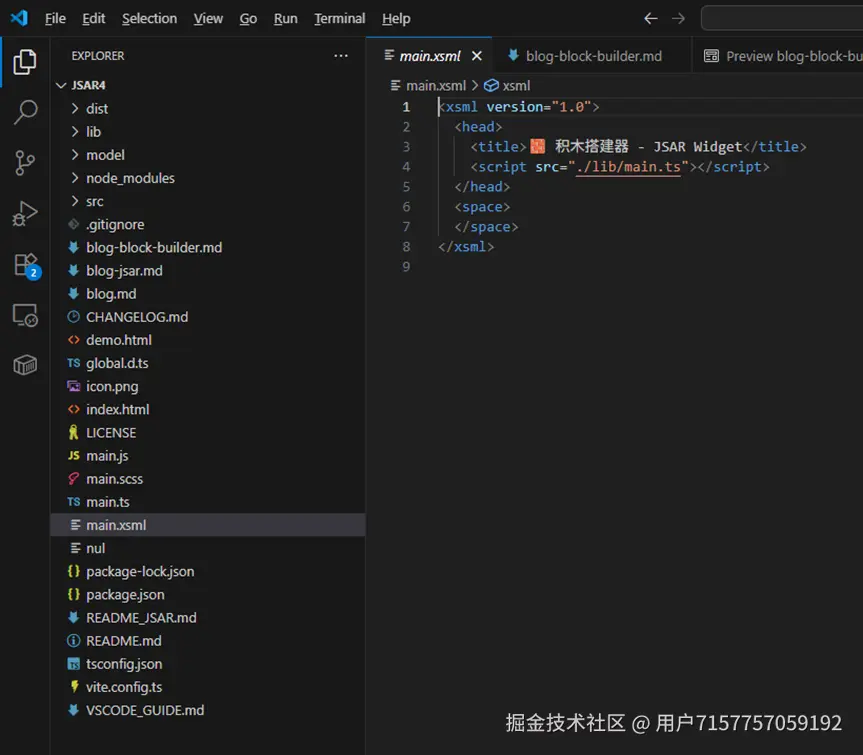Place cursor on closing </xsml> tag
This screenshot has height=755, width=863.
[x=466, y=247]
